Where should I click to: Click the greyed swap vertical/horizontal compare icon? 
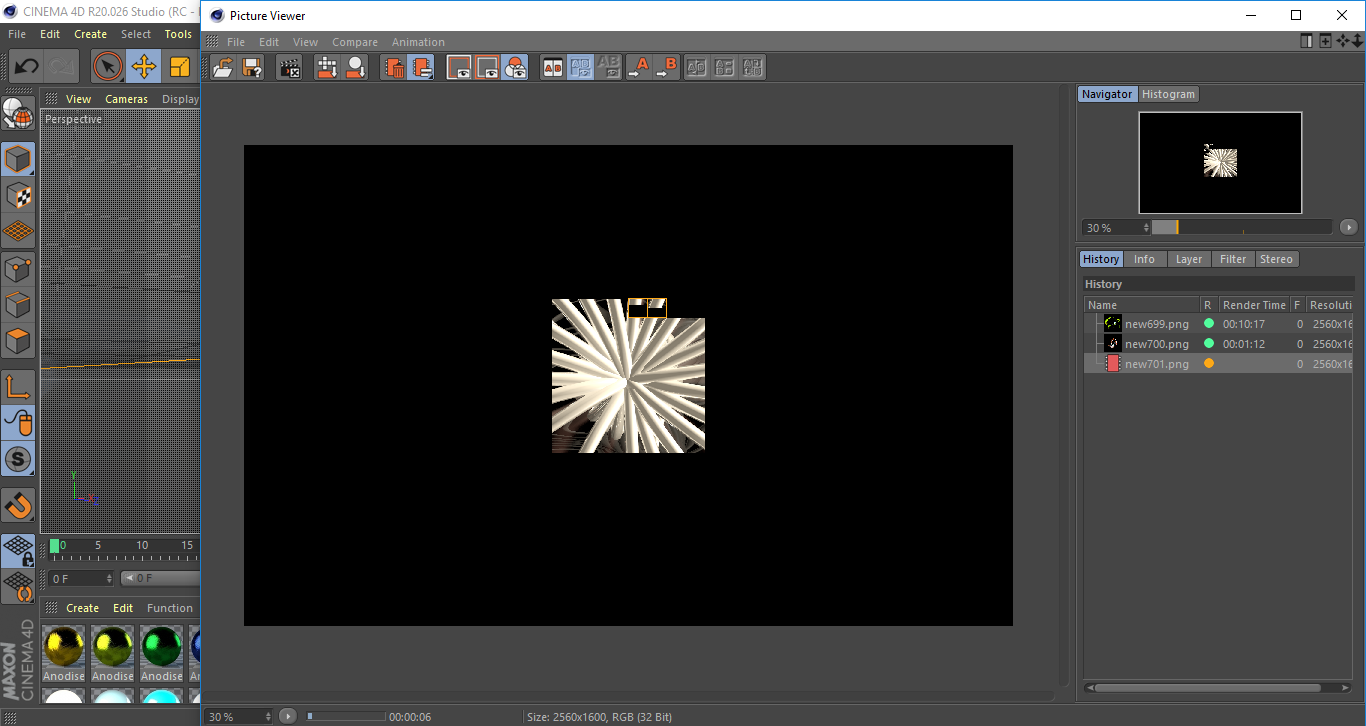coord(697,67)
